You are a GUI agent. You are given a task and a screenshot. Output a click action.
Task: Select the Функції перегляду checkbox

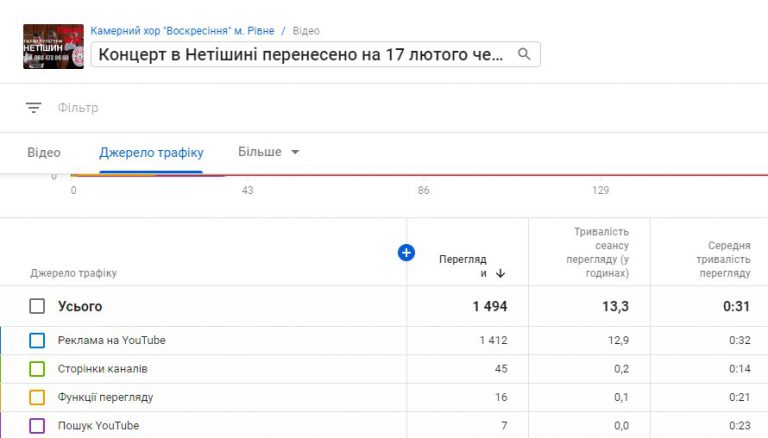[37, 397]
